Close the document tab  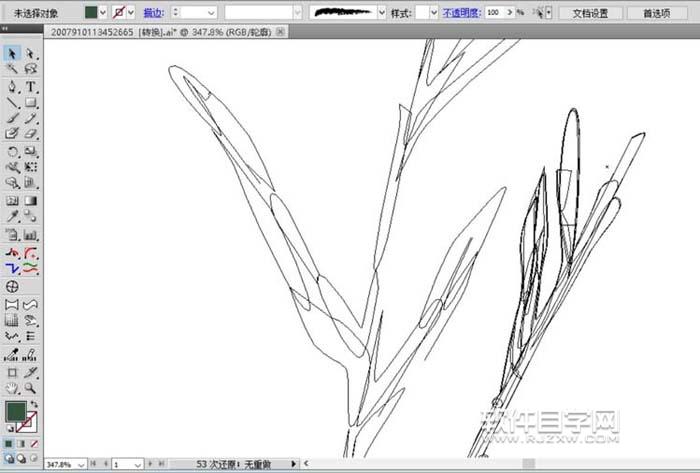coord(281,32)
